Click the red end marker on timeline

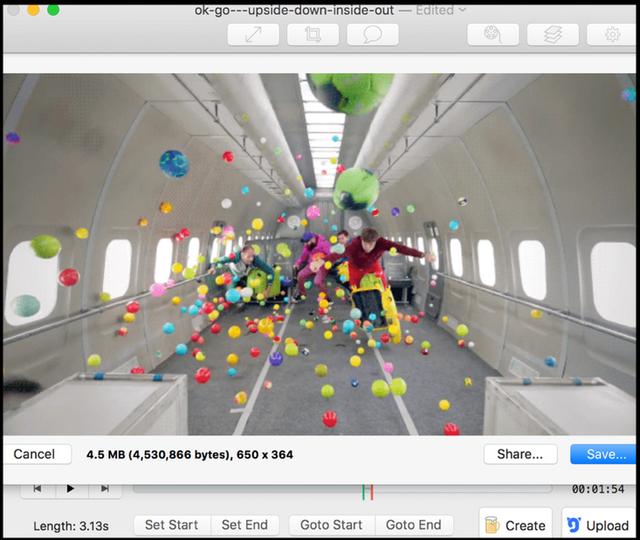(371, 492)
